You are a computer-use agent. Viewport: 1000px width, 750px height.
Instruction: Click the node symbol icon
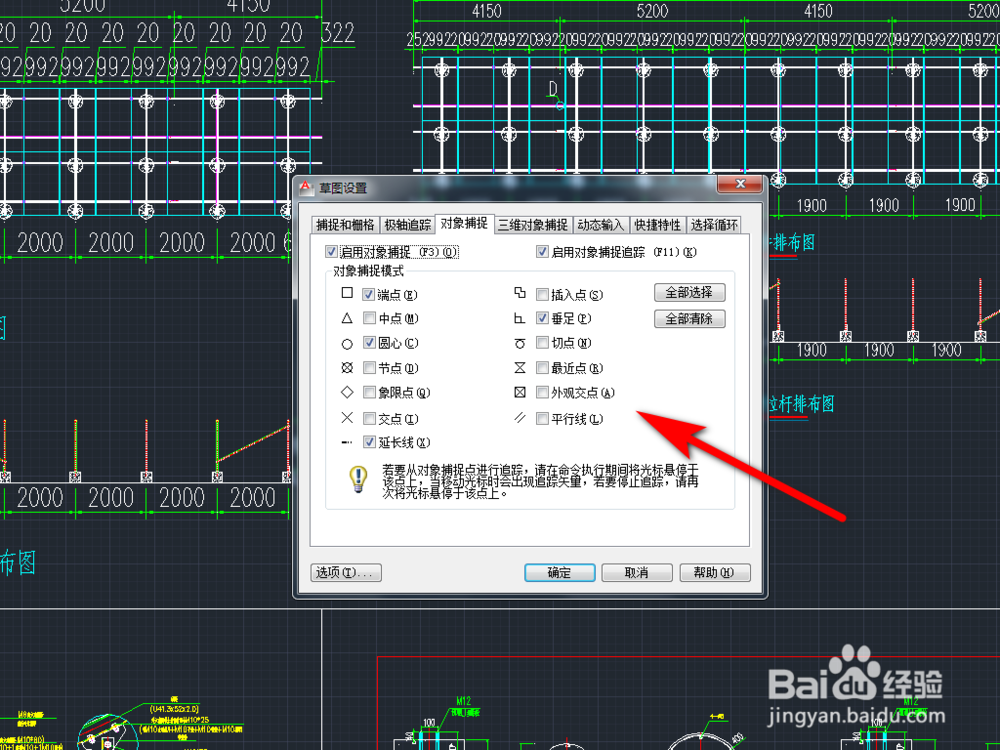pos(347,368)
